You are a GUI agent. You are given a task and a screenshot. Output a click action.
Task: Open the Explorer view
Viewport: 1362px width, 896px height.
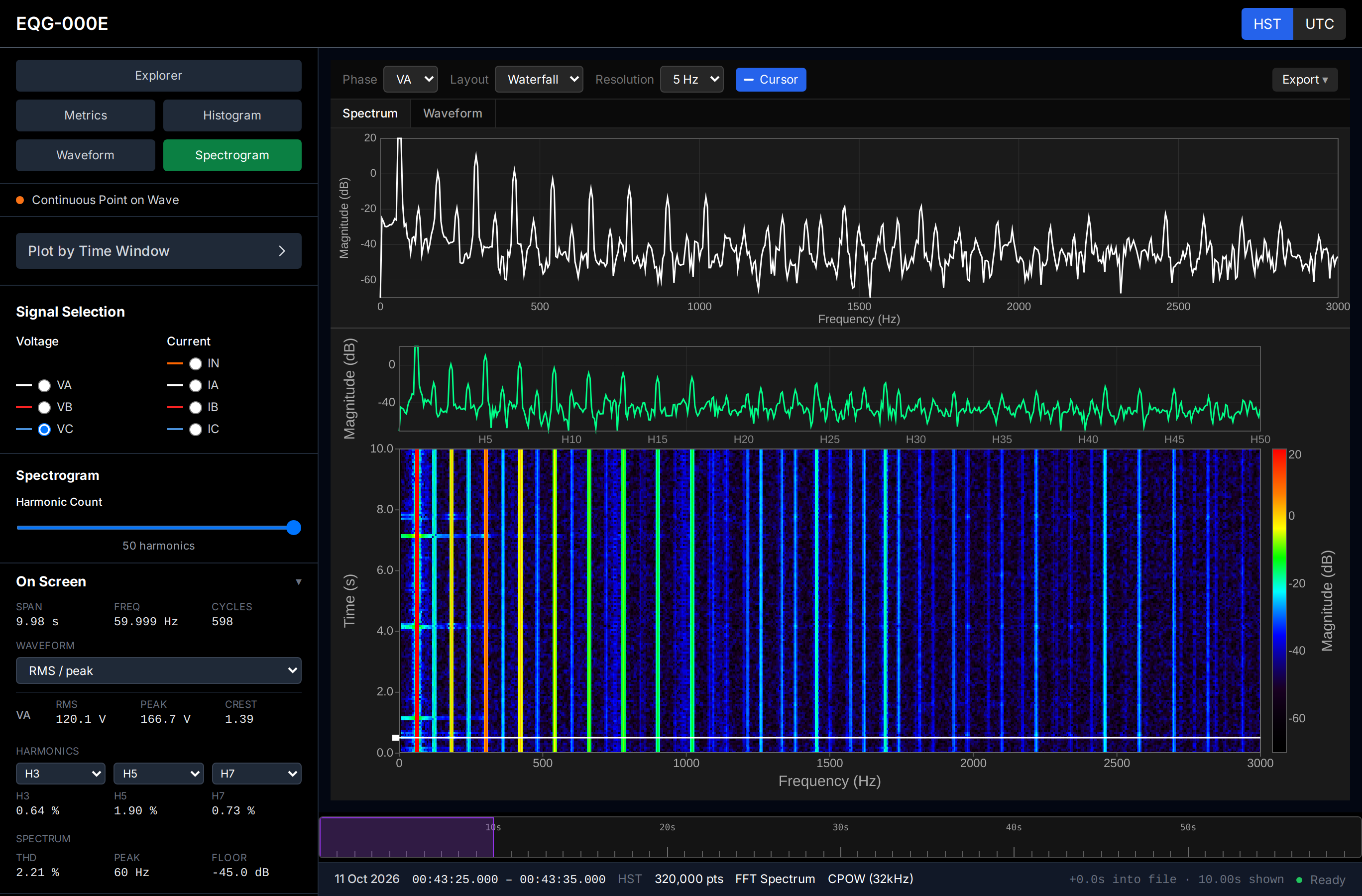tap(158, 76)
